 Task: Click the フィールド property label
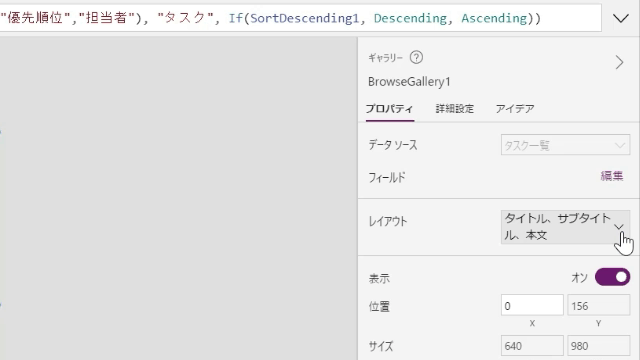click(x=387, y=177)
